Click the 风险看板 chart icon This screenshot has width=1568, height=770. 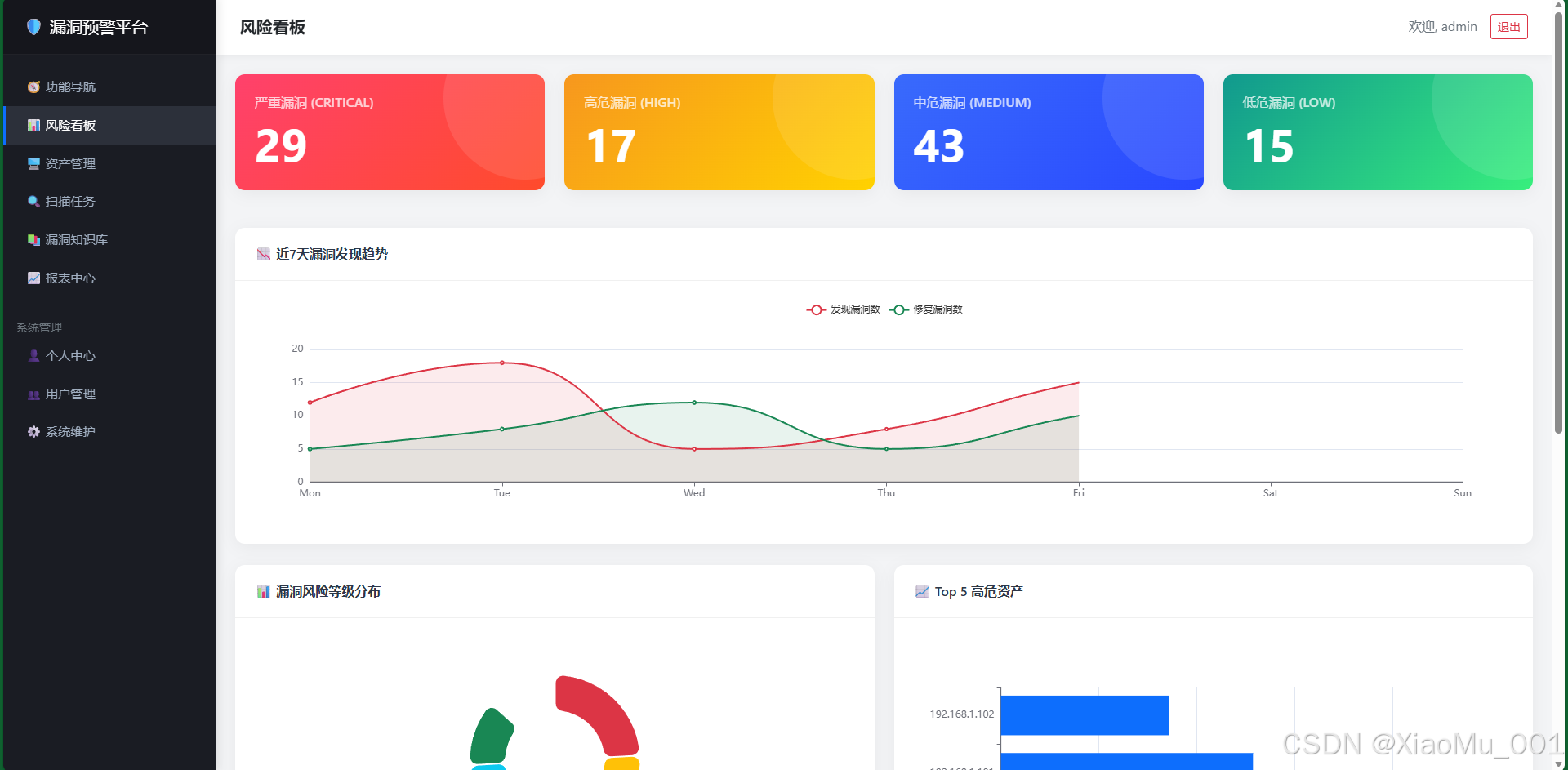(x=33, y=125)
